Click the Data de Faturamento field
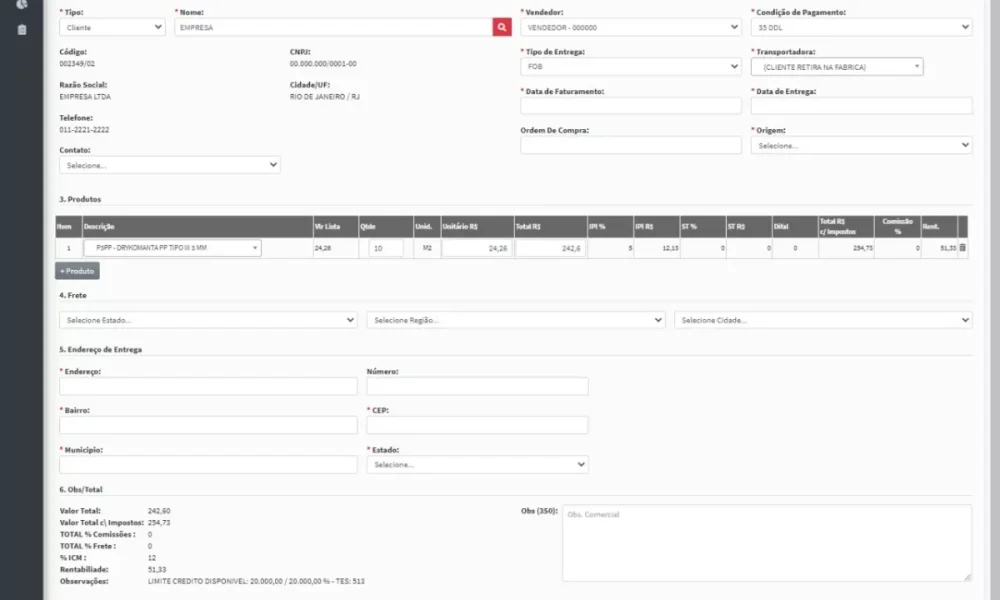The image size is (1000, 600). (631, 106)
